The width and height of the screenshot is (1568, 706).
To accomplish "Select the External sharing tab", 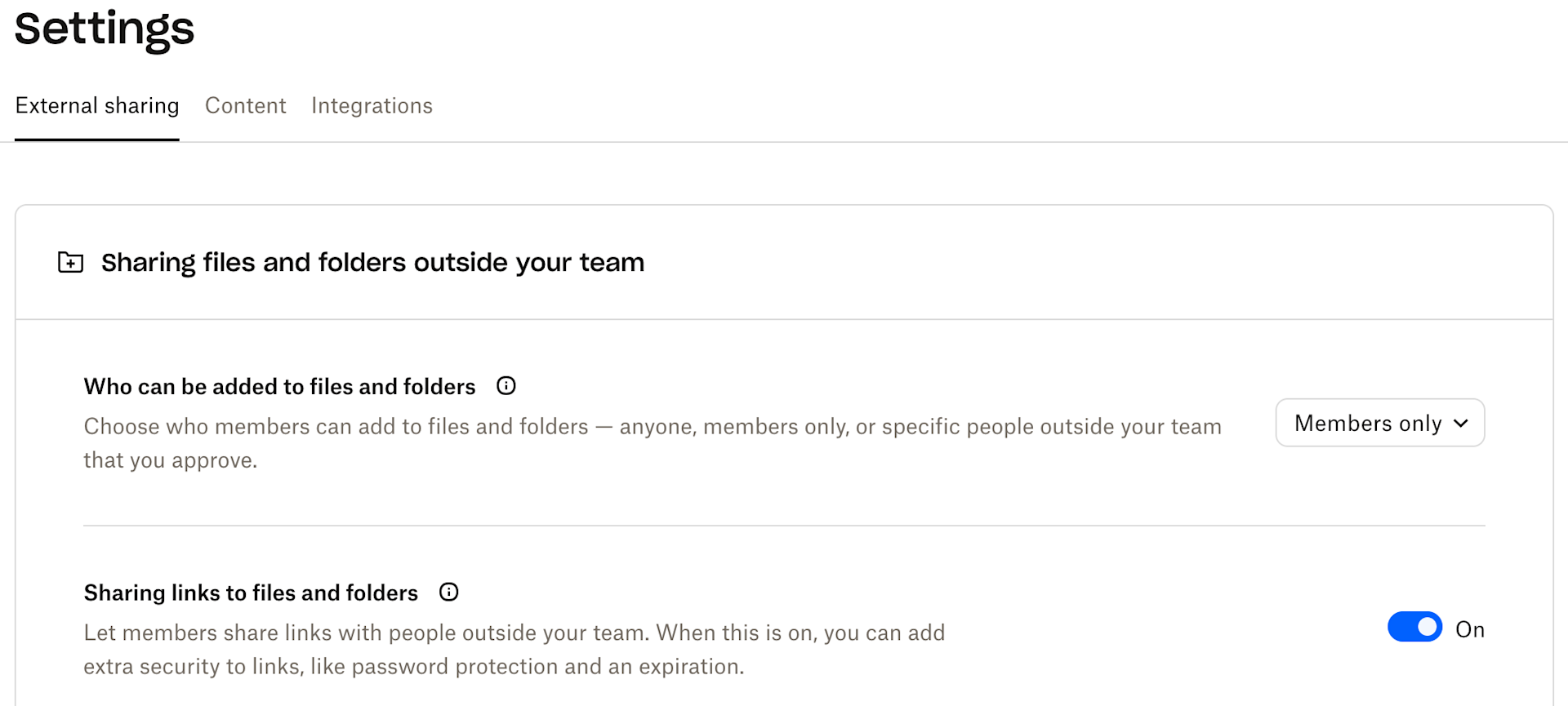I will pos(96,105).
